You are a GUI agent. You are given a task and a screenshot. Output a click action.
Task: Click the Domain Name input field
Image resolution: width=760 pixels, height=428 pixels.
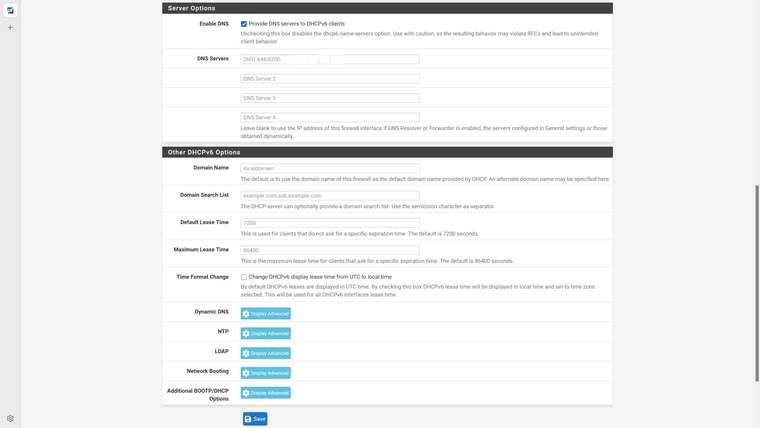(330, 168)
